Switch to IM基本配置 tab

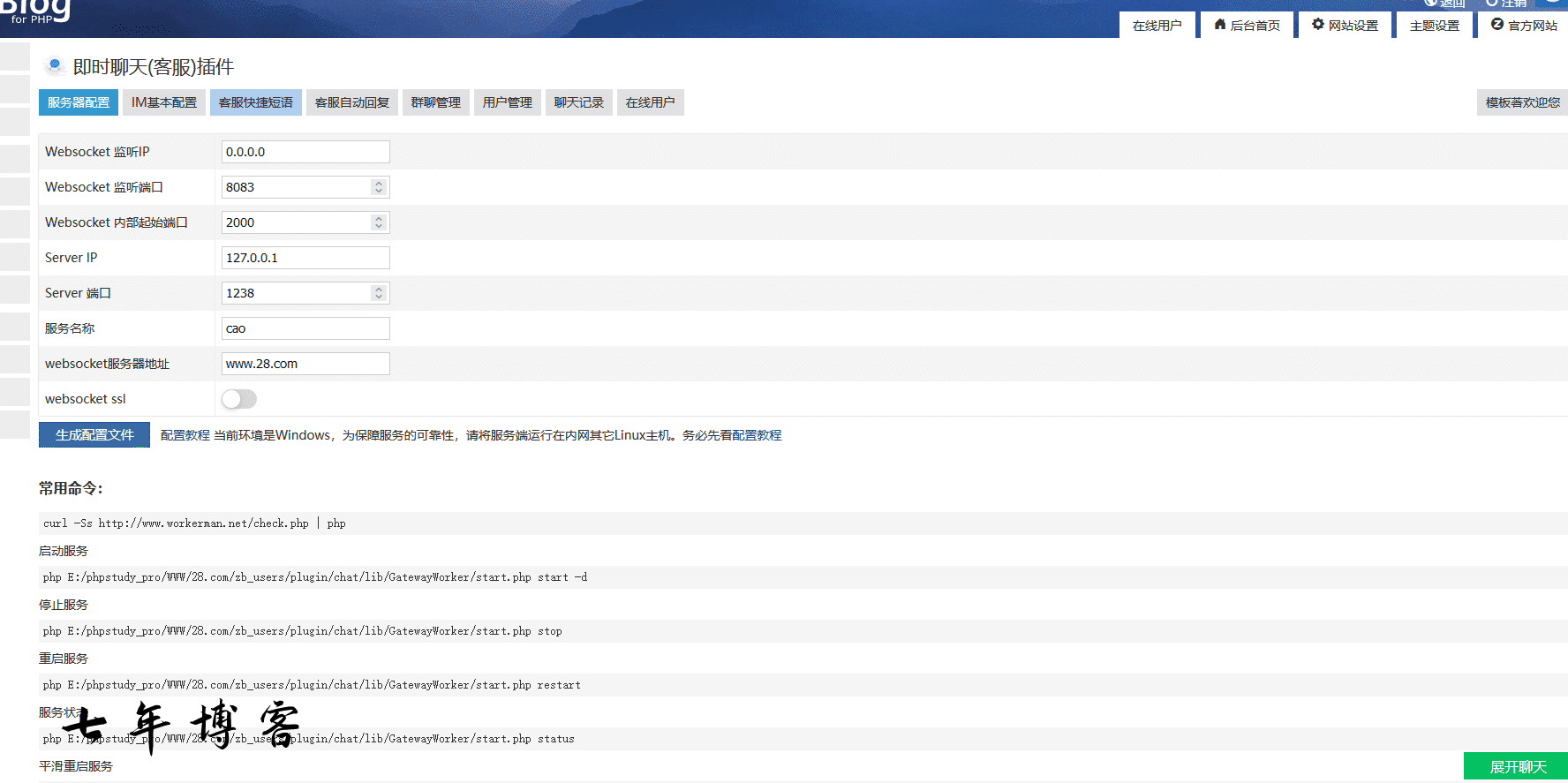pyautogui.click(x=164, y=102)
